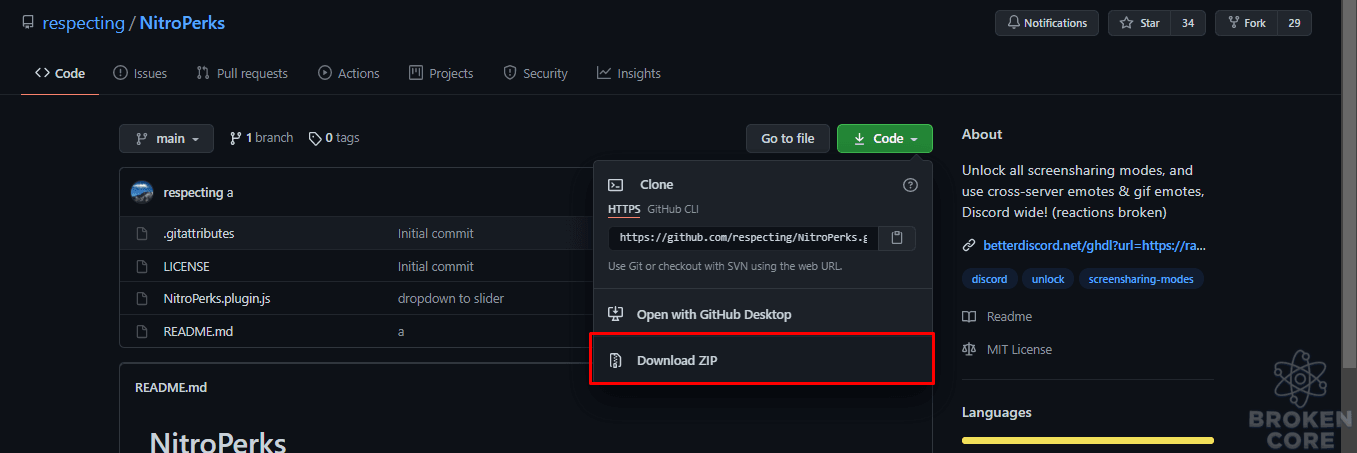Open LICENSE Initial commit message
Image resolution: width=1357 pixels, height=453 pixels.
[x=436, y=266]
